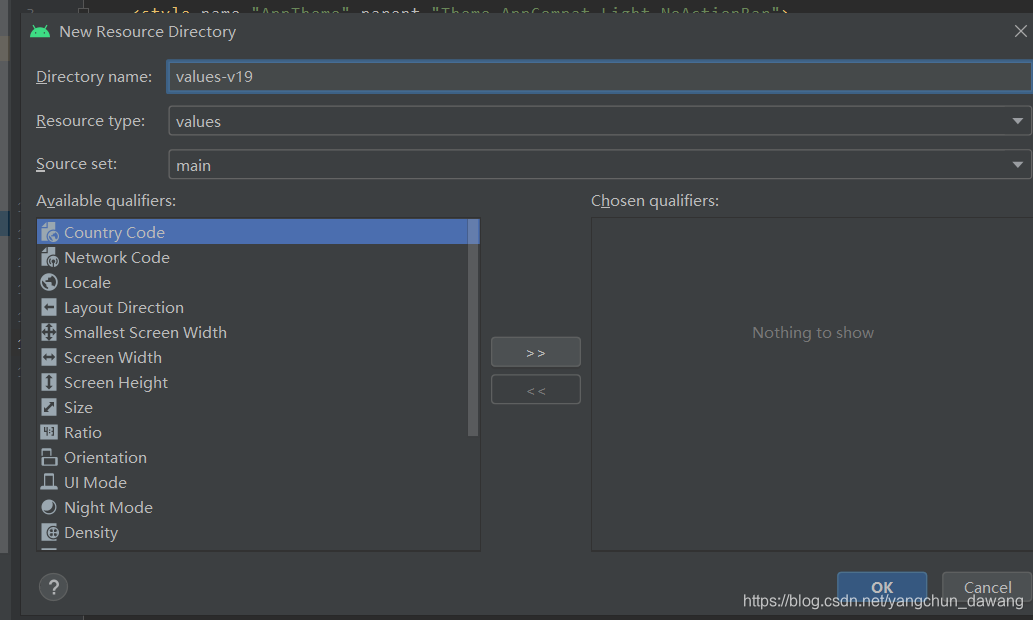Select the Orientation qualifier
Viewport: 1033px width, 620px height.
click(252, 458)
